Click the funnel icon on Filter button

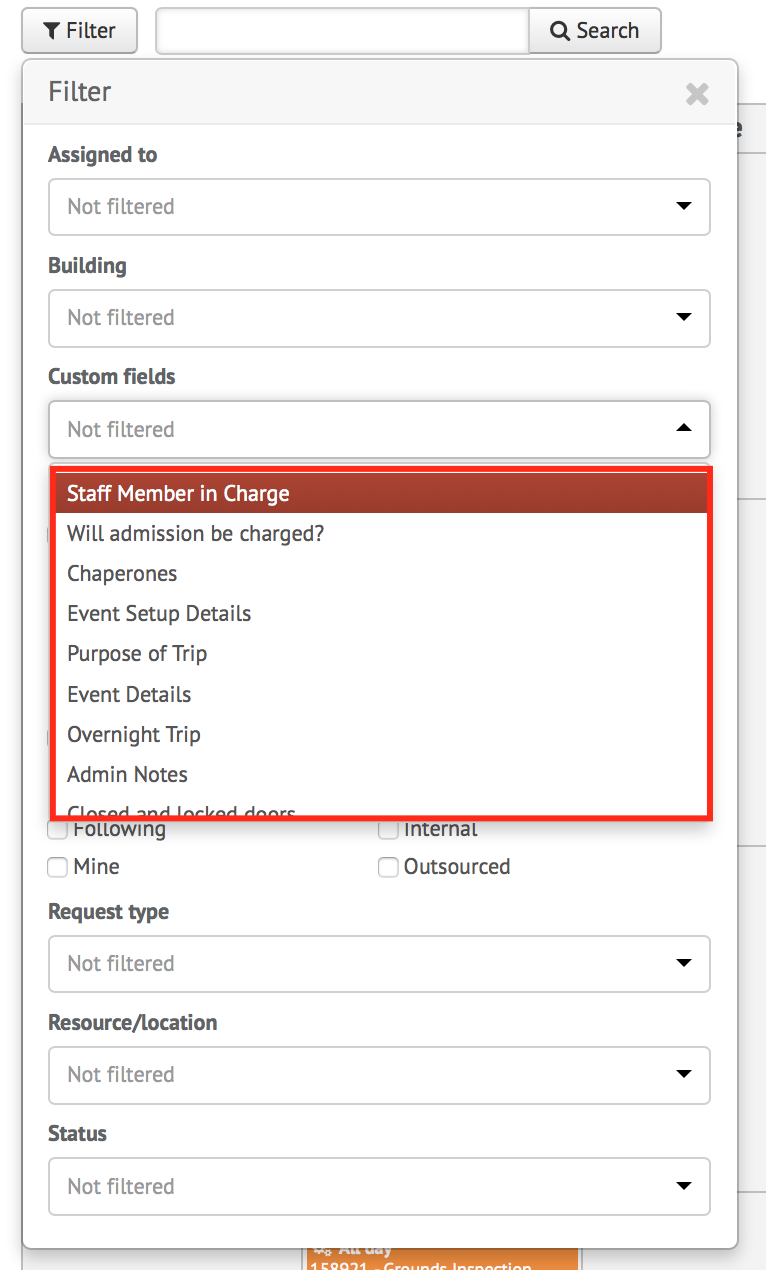[51, 31]
